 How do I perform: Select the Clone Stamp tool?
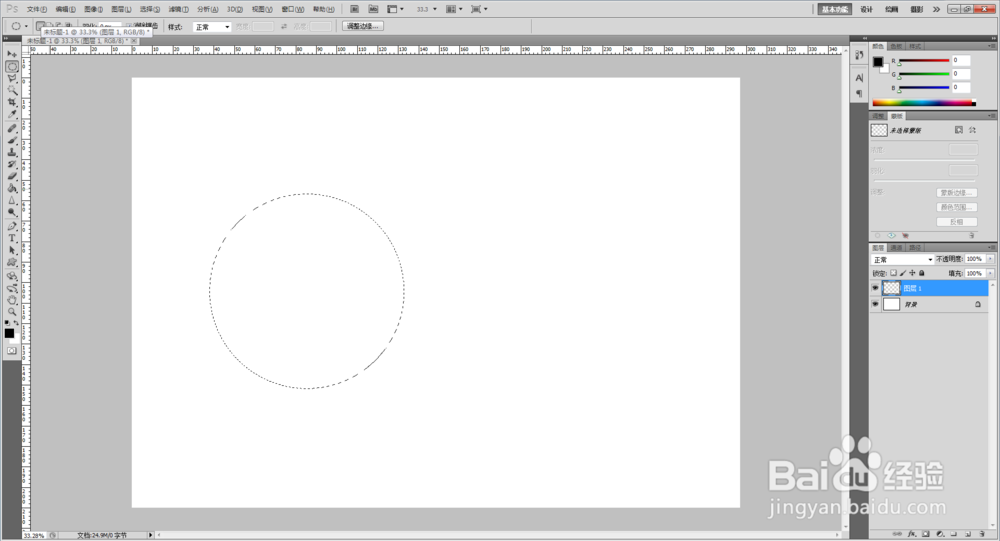pos(11,152)
